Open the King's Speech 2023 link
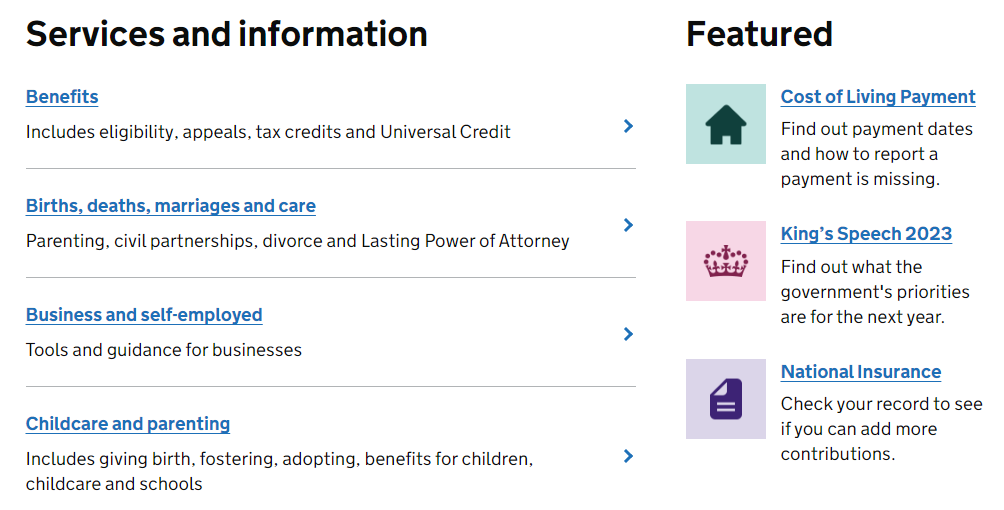Screen dimensions: 1004x510 click(866, 234)
